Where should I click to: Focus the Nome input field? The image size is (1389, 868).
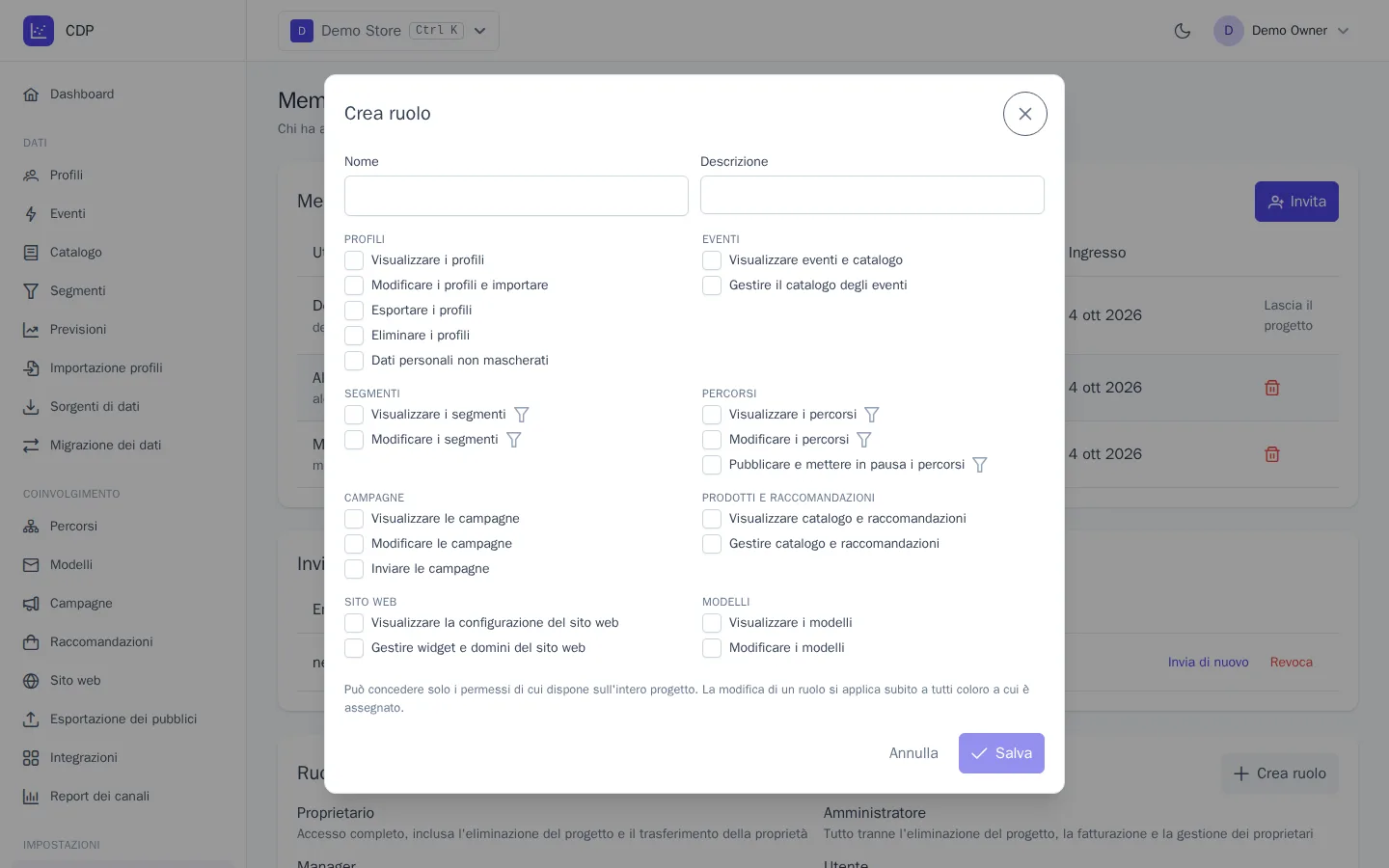(x=516, y=196)
